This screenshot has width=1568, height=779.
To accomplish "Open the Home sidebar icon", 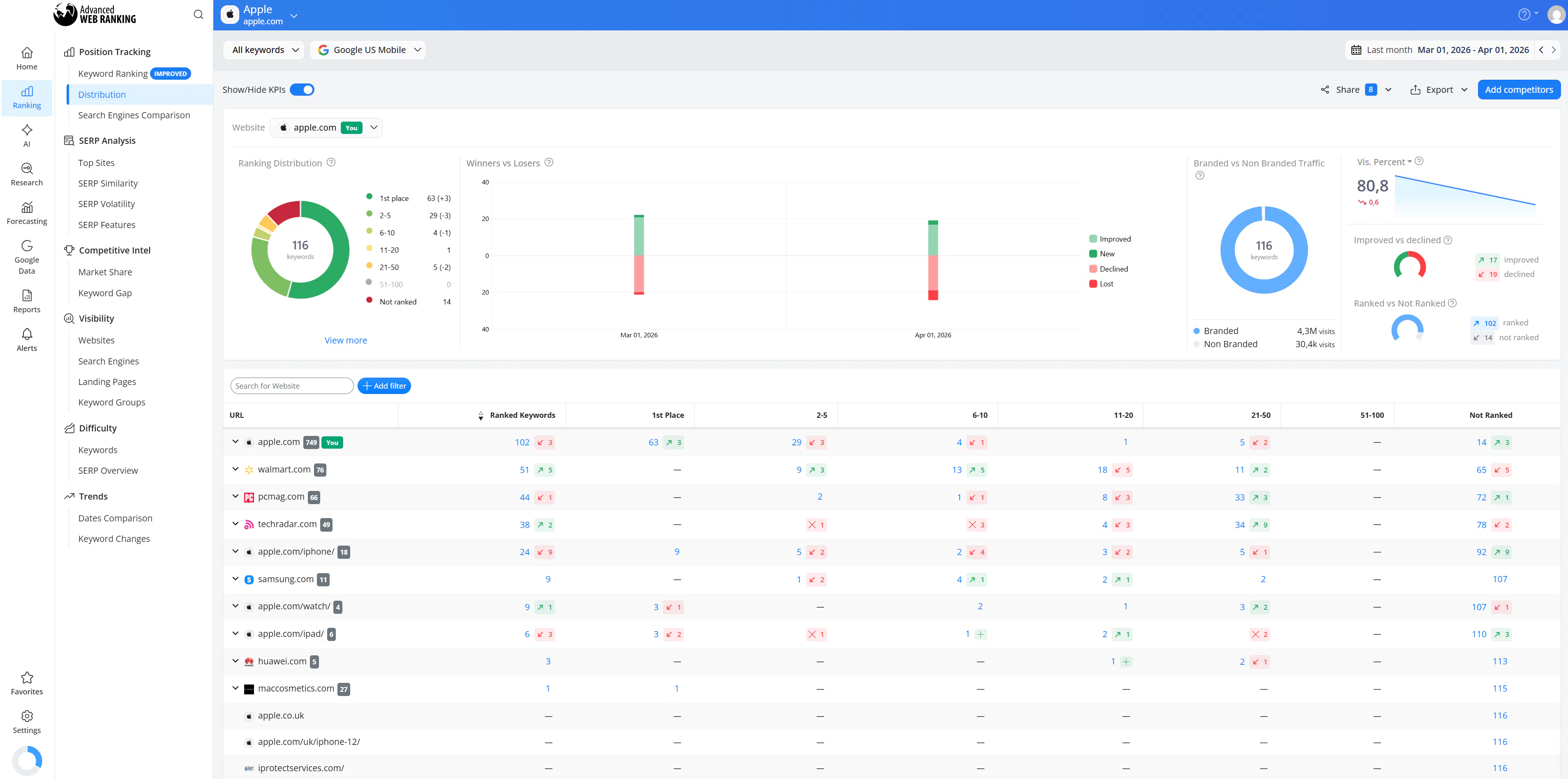I will coord(27,59).
